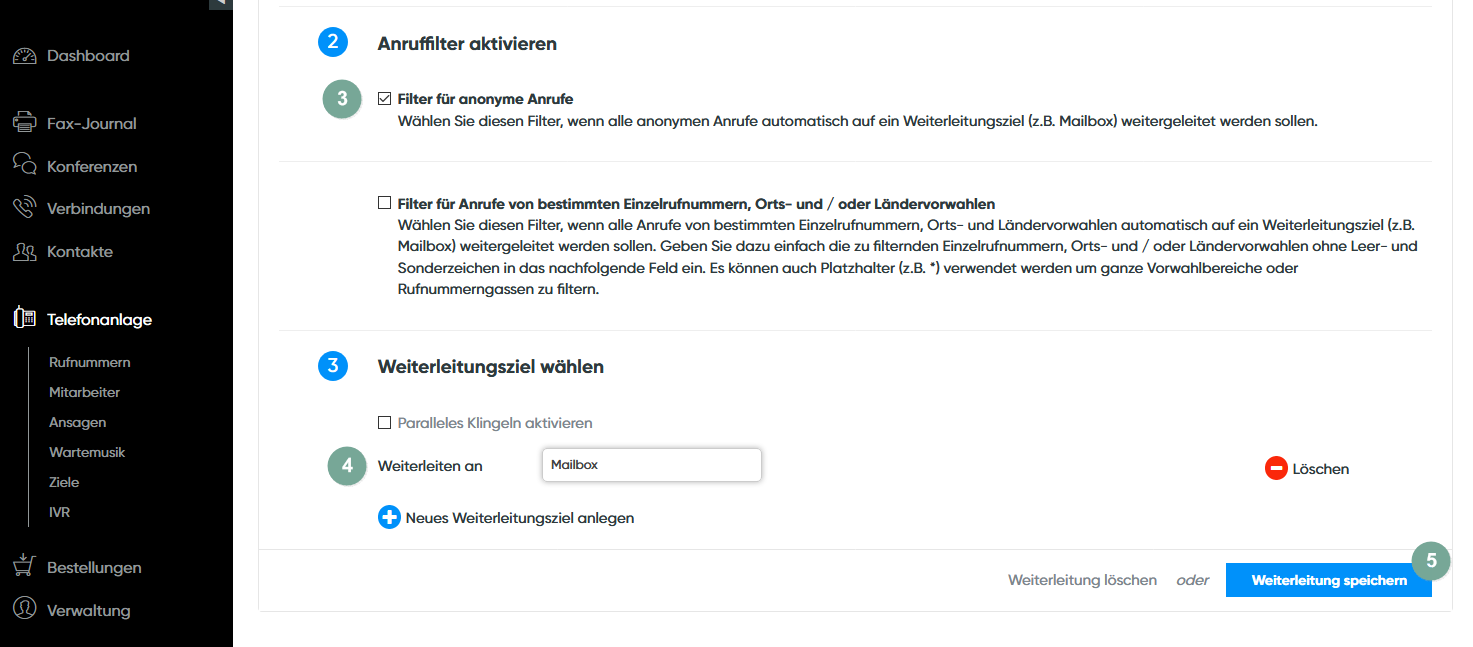Click the Fax-Journal printer icon
The image size is (1473, 647).
coord(25,123)
